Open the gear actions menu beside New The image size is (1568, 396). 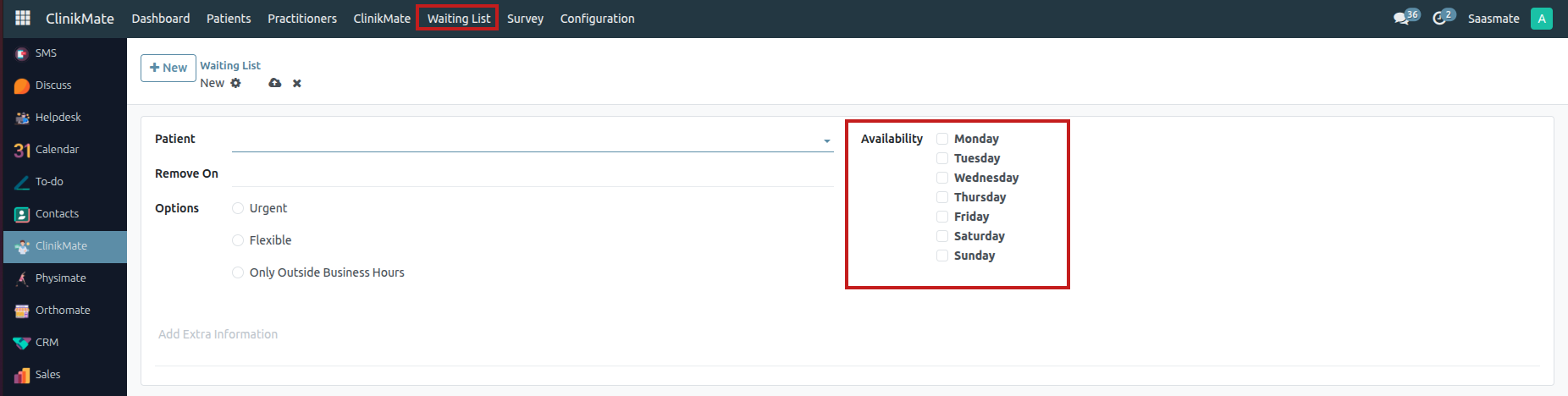click(236, 83)
